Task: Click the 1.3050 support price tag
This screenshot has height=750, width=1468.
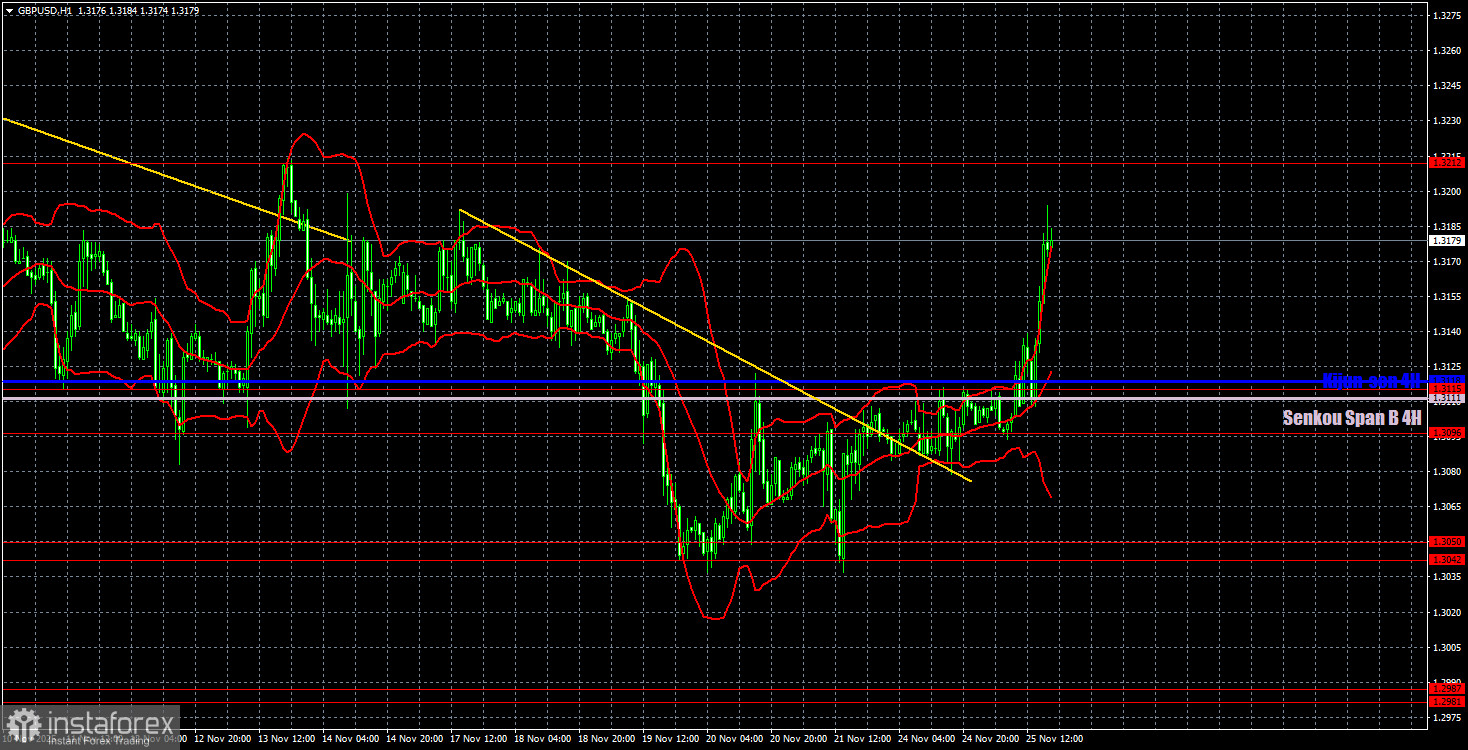Action: point(1445,541)
